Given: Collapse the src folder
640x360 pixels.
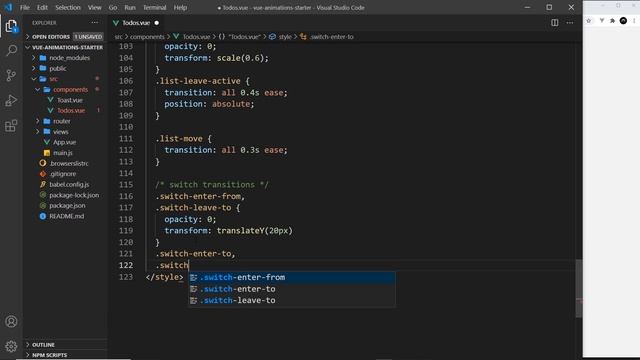Looking at the screenshot, I should pyautogui.click(x=65, y=79).
